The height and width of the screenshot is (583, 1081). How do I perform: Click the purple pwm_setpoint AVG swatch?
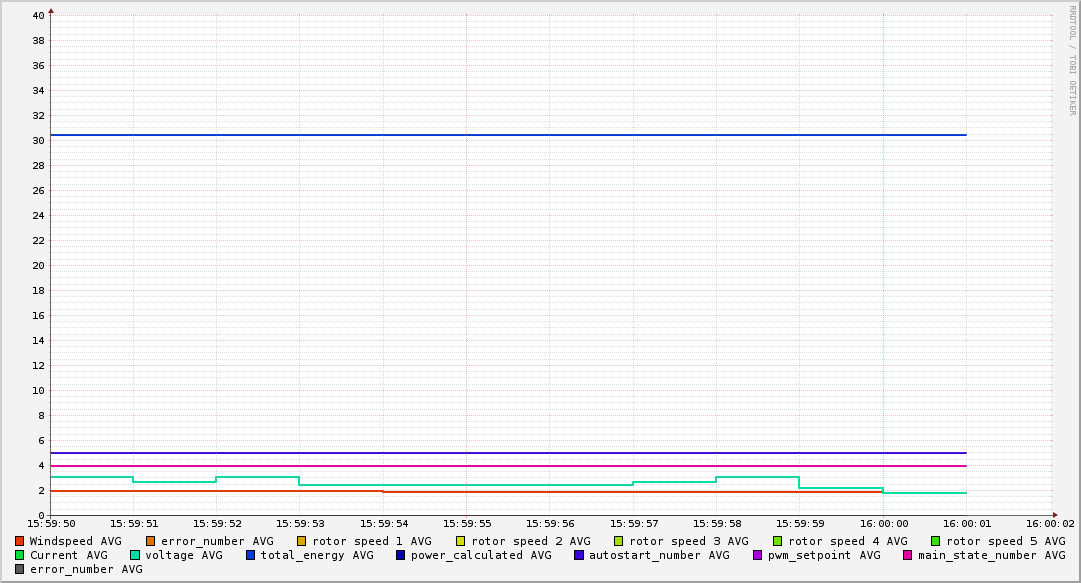point(757,555)
